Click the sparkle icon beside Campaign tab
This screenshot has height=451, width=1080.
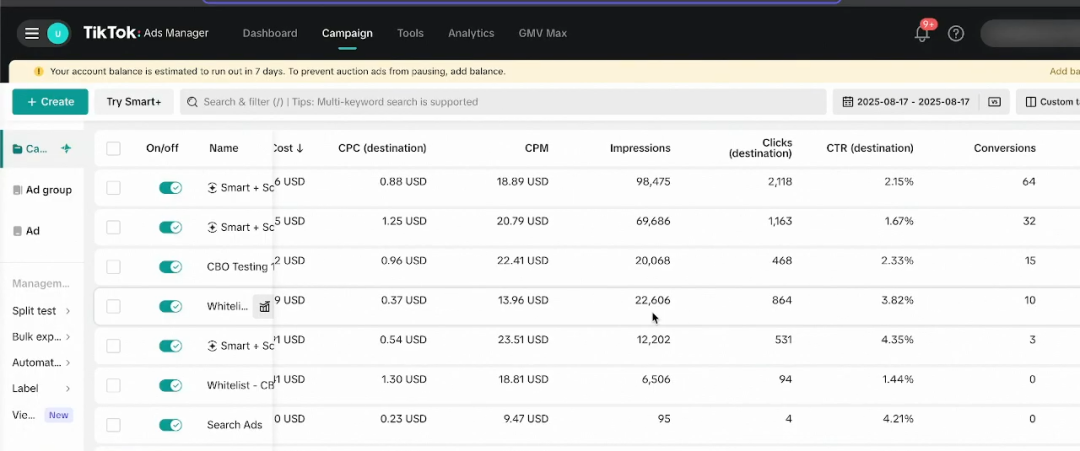66,149
